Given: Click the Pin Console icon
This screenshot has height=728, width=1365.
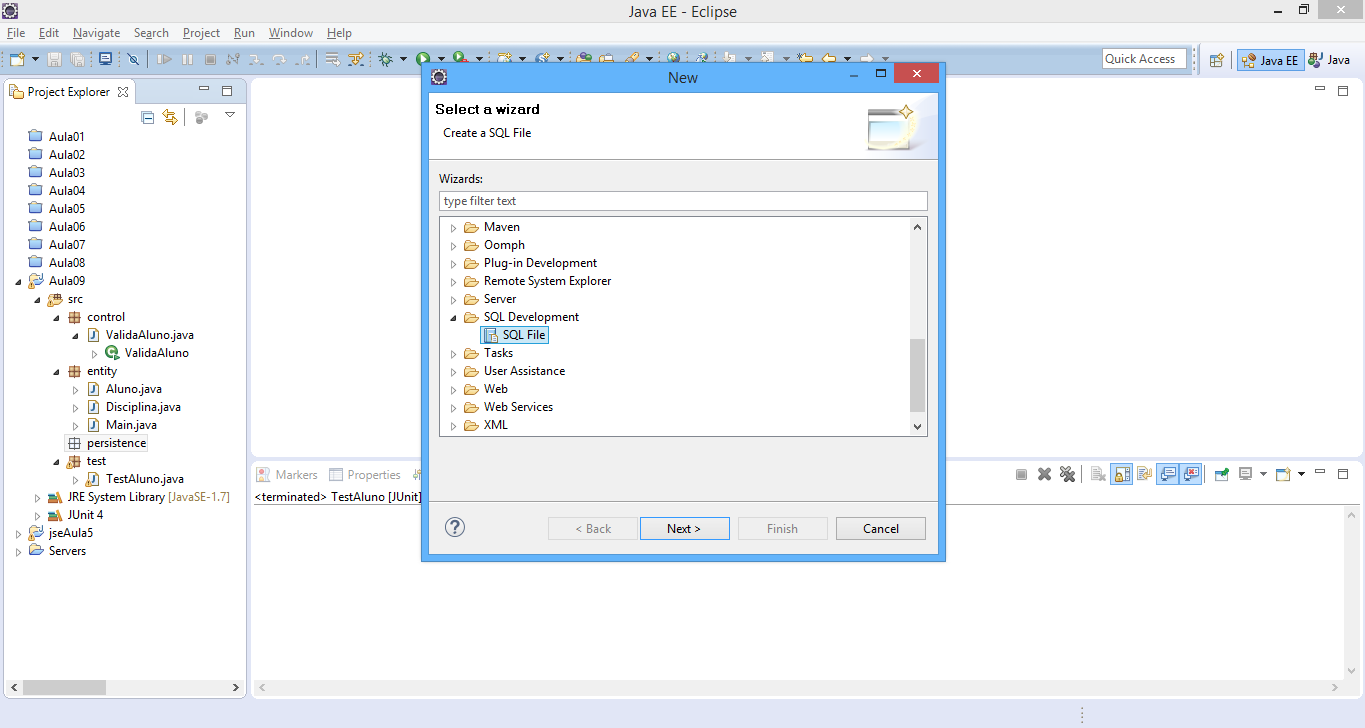Looking at the screenshot, I should click(x=1221, y=474).
